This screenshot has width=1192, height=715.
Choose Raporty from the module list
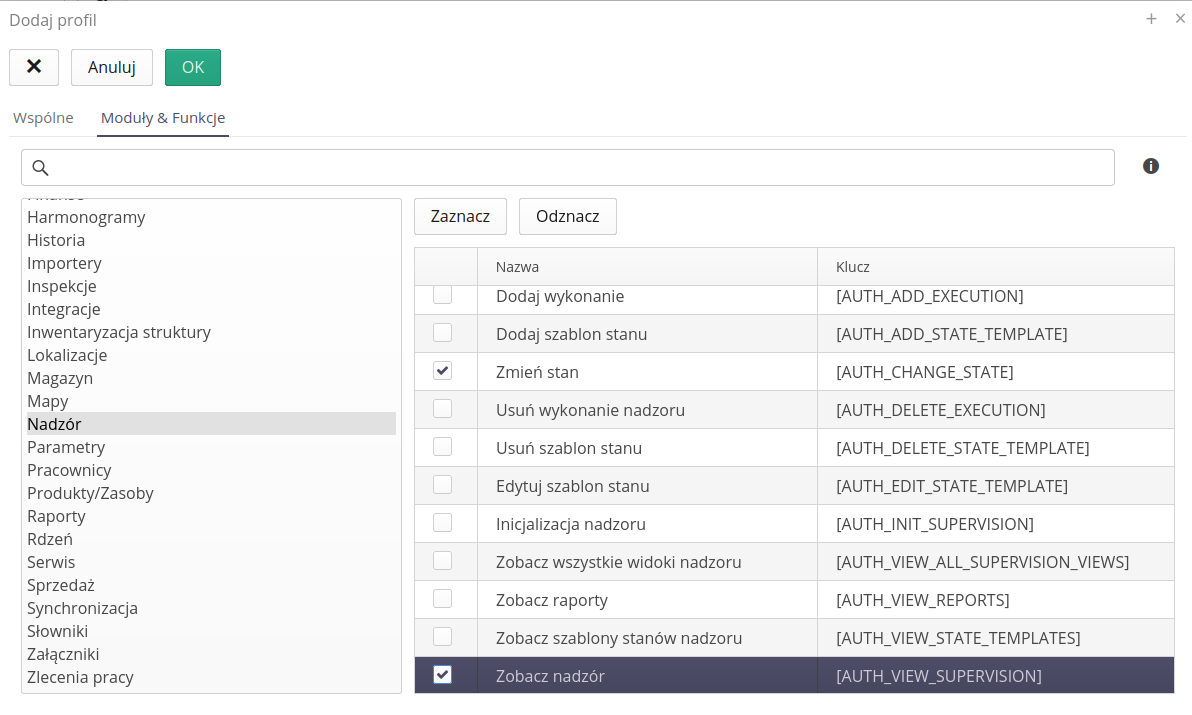point(56,516)
